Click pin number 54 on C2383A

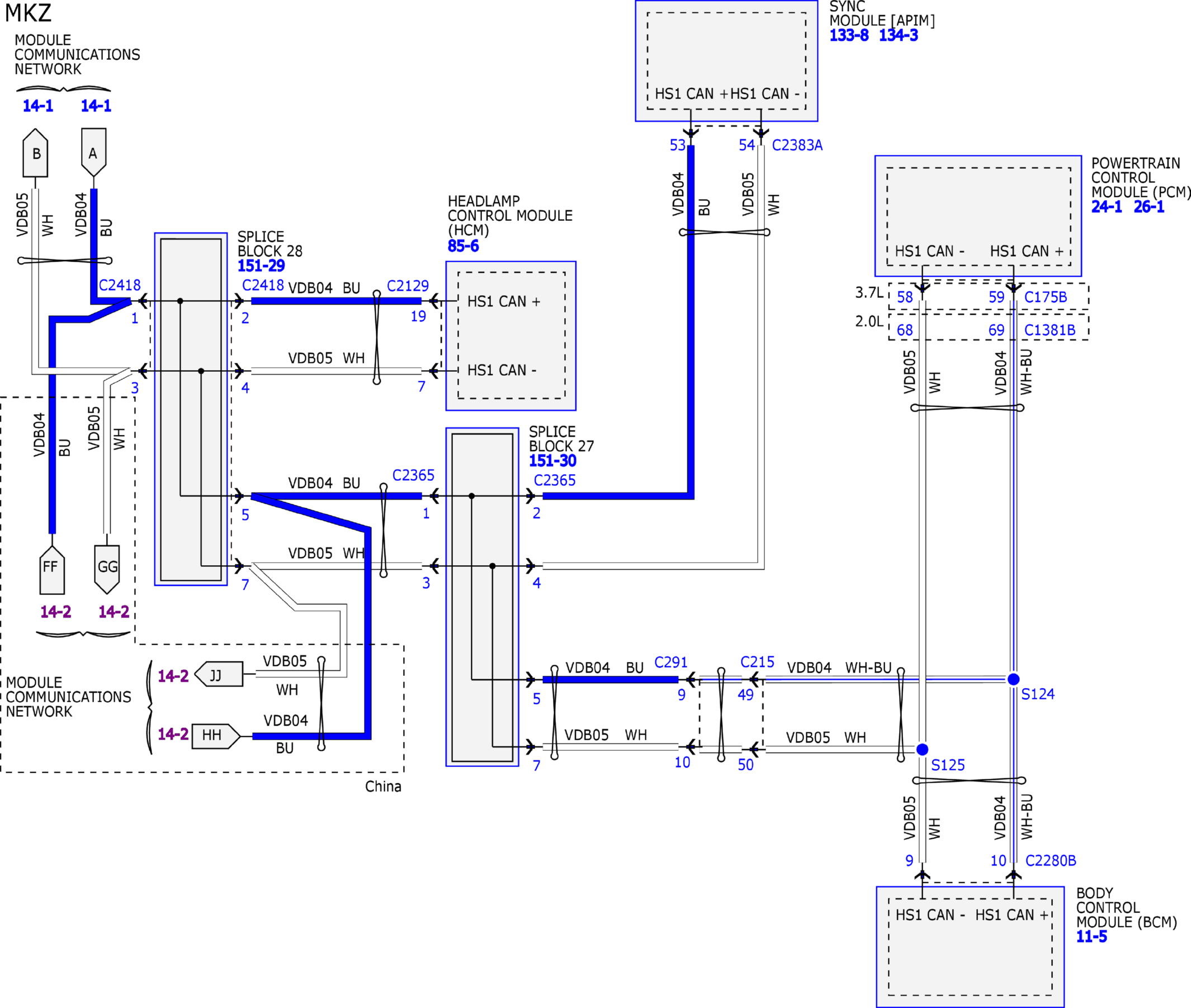coord(747,145)
